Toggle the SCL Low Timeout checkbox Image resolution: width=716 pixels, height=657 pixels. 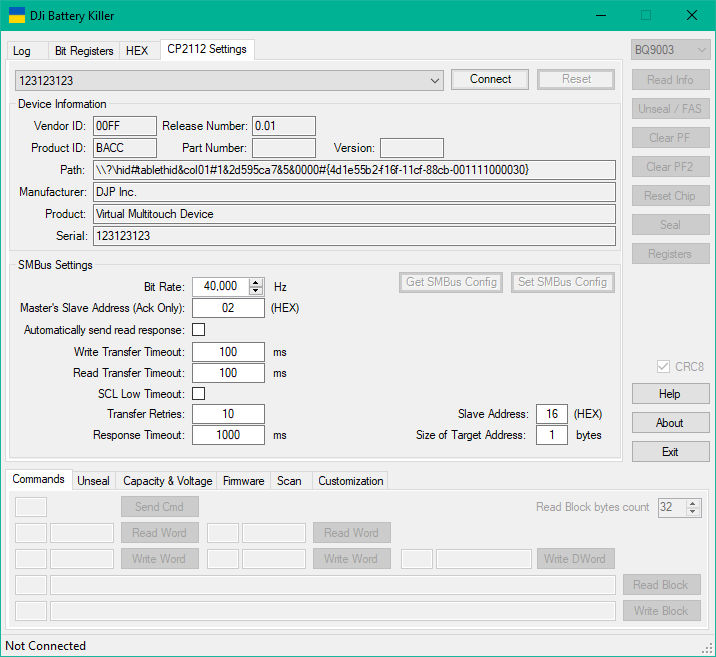point(198,394)
